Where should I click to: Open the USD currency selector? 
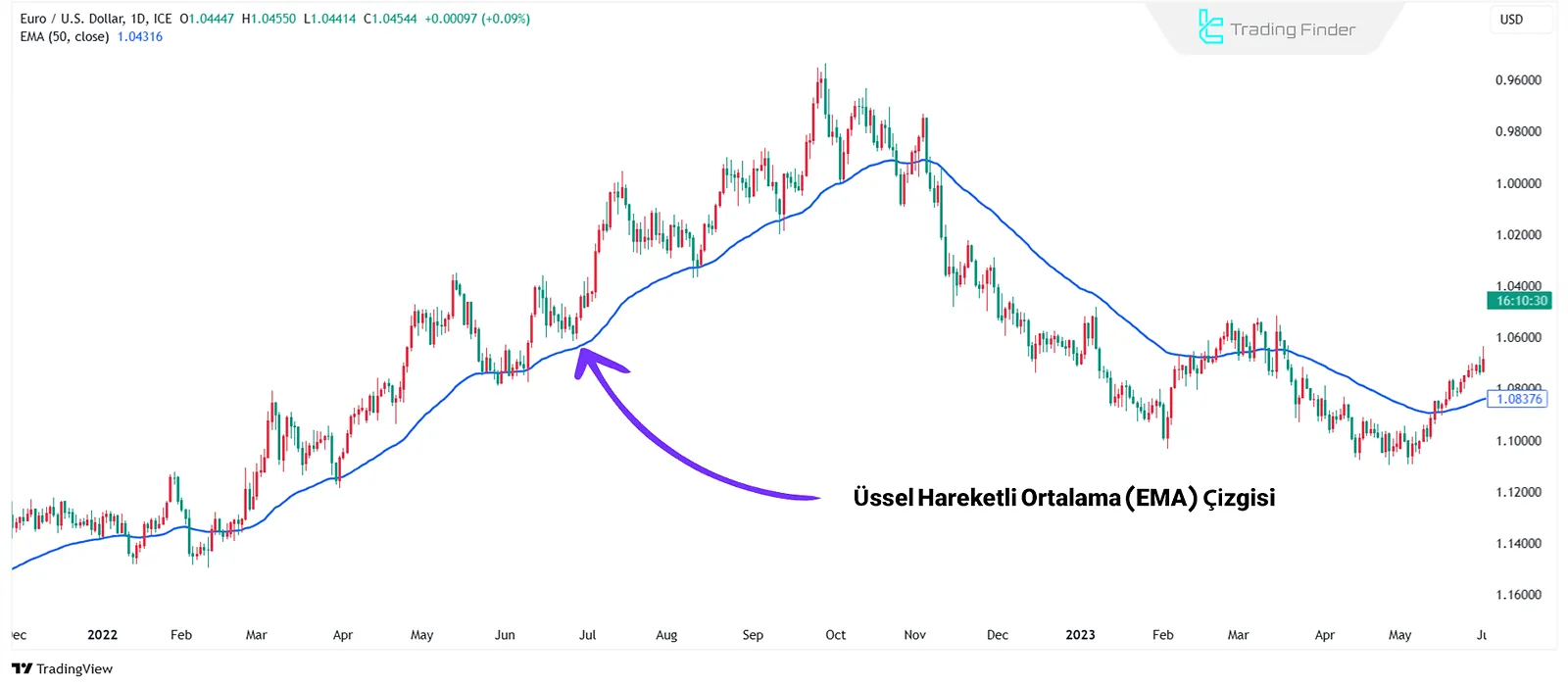pyautogui.click(x=1511, y=20)
